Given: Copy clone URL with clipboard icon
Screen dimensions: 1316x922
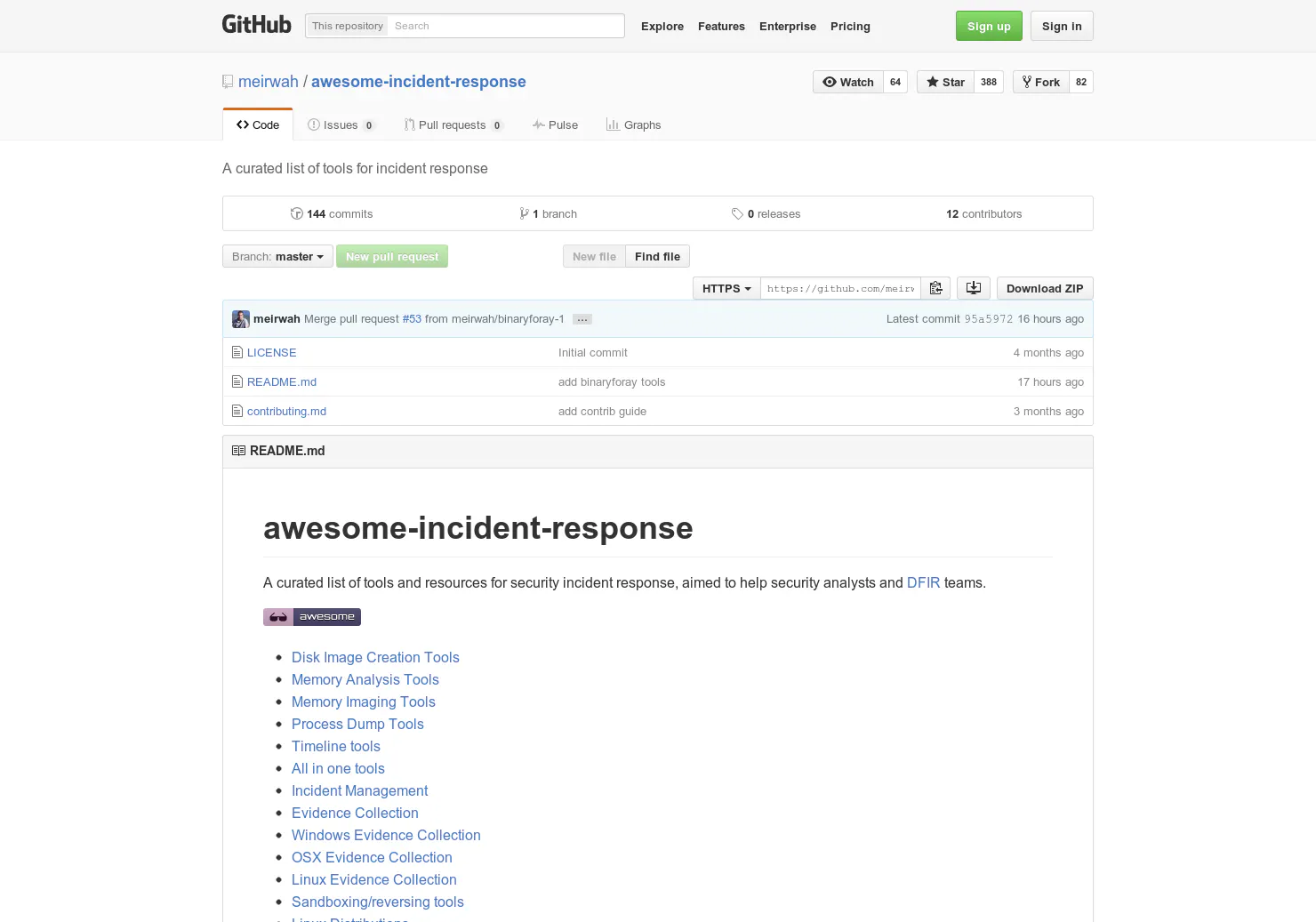Looking at the screenshot, I should pos(935,288).
